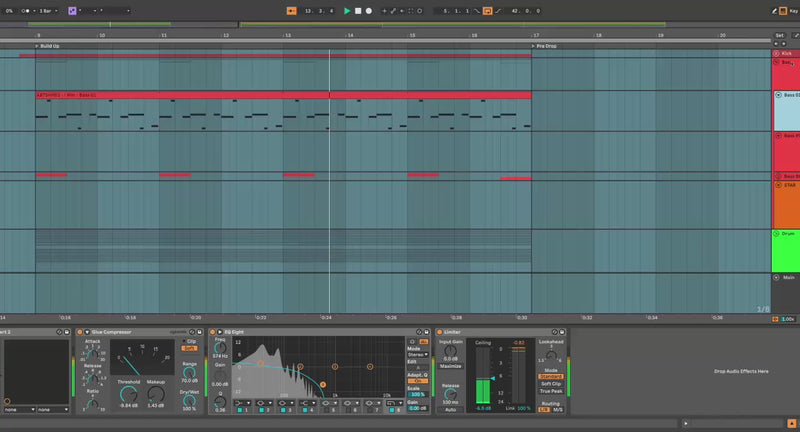
Task: Click the orange follow playback icon
Action: (x=292, y=10)
